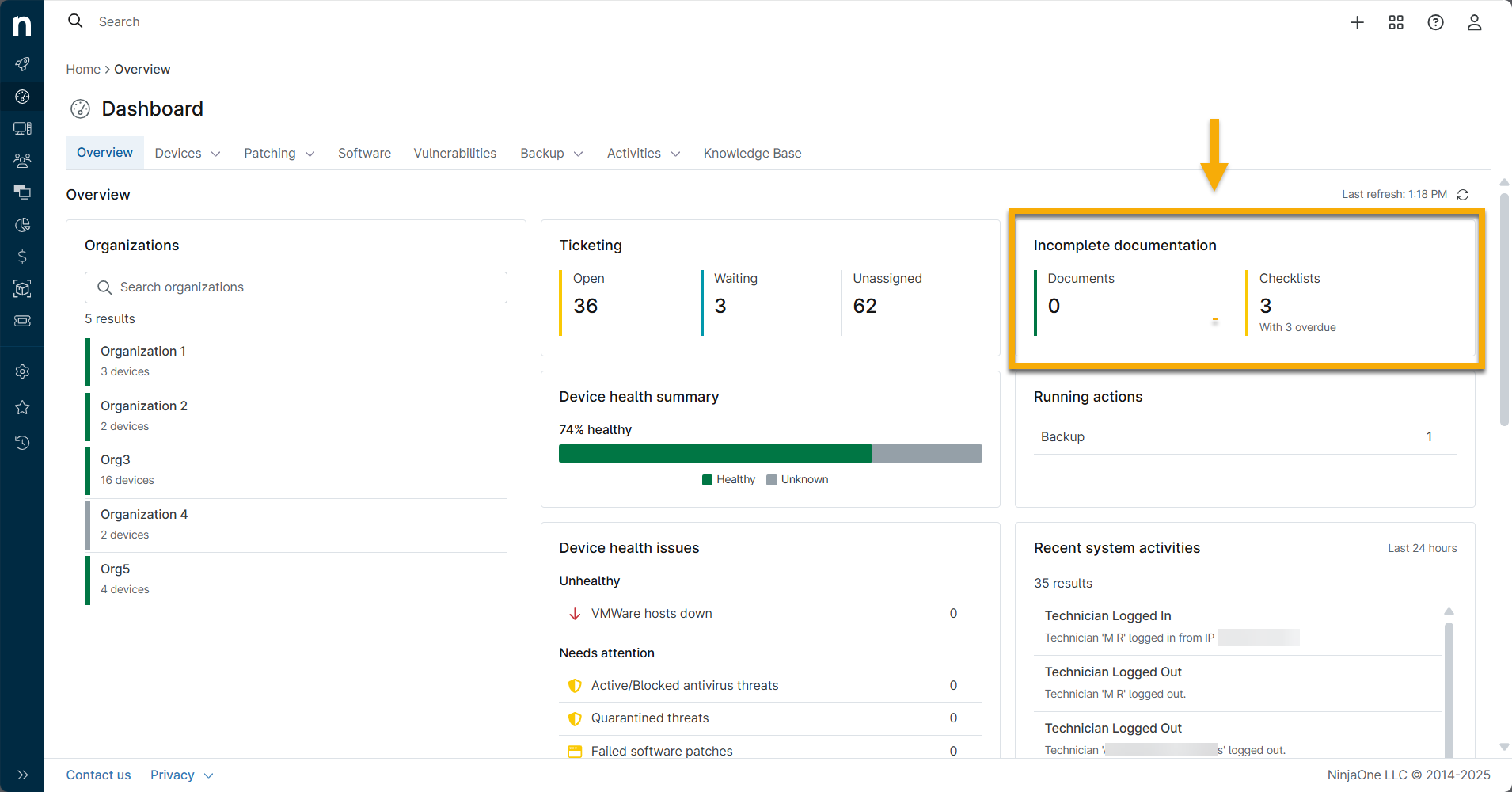The width and height of the screenshot is (1512, 792).
Task: Select the pie chart Reporting icon
Action: coord(22,224)
